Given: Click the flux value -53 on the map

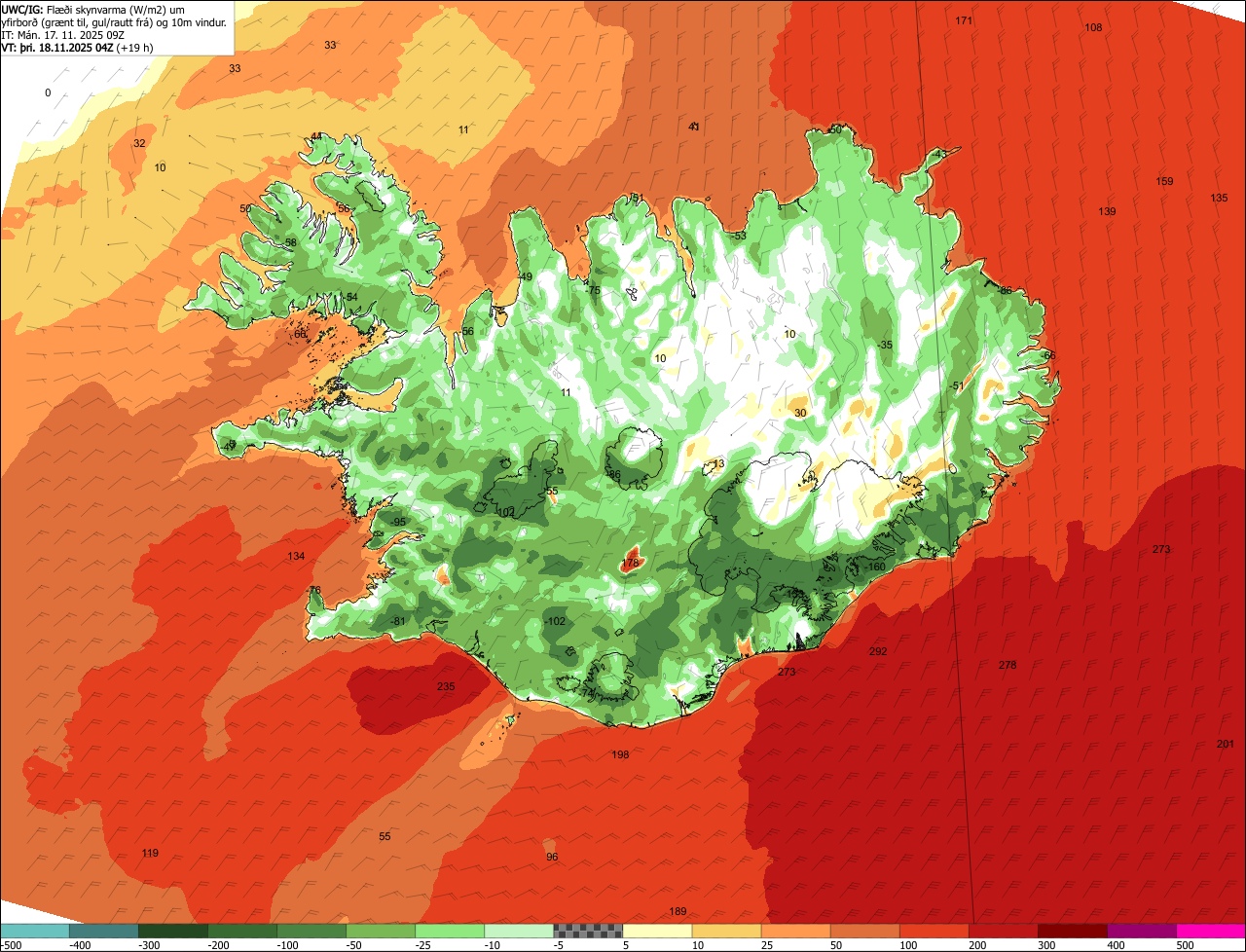Looking at the screenshot, I should click(739, 236).
